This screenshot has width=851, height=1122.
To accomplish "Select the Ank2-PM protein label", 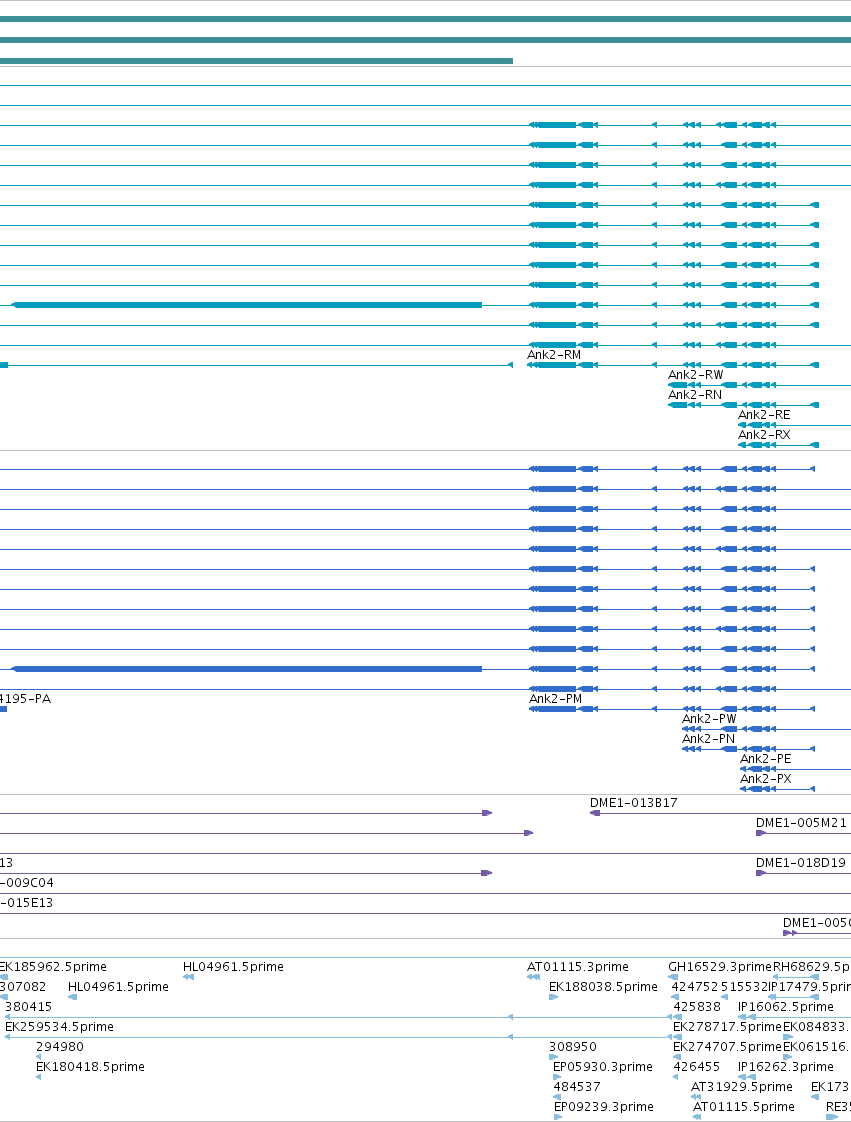I will (555, 699).
